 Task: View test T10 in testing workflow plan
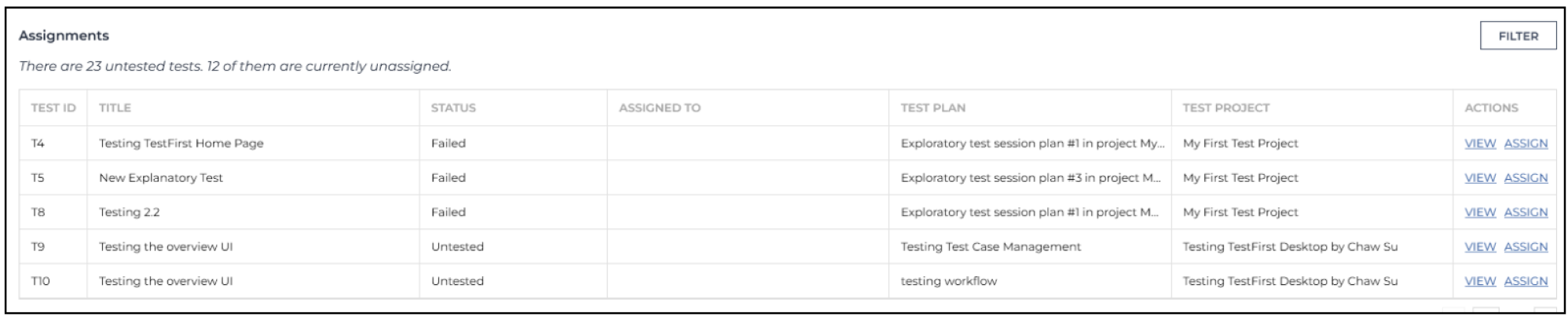click(x=1480, y=282)
